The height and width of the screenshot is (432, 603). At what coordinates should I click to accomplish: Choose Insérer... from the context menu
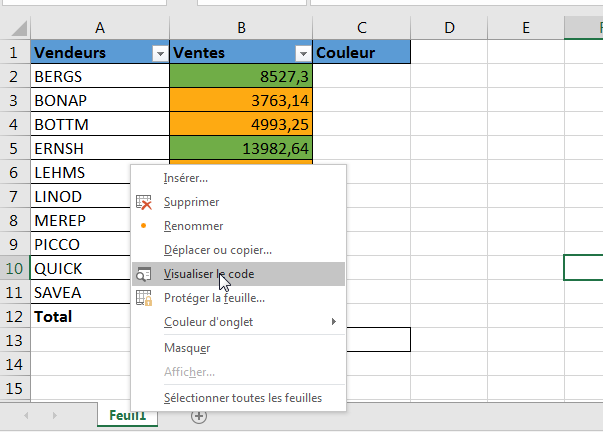[186, 178]
